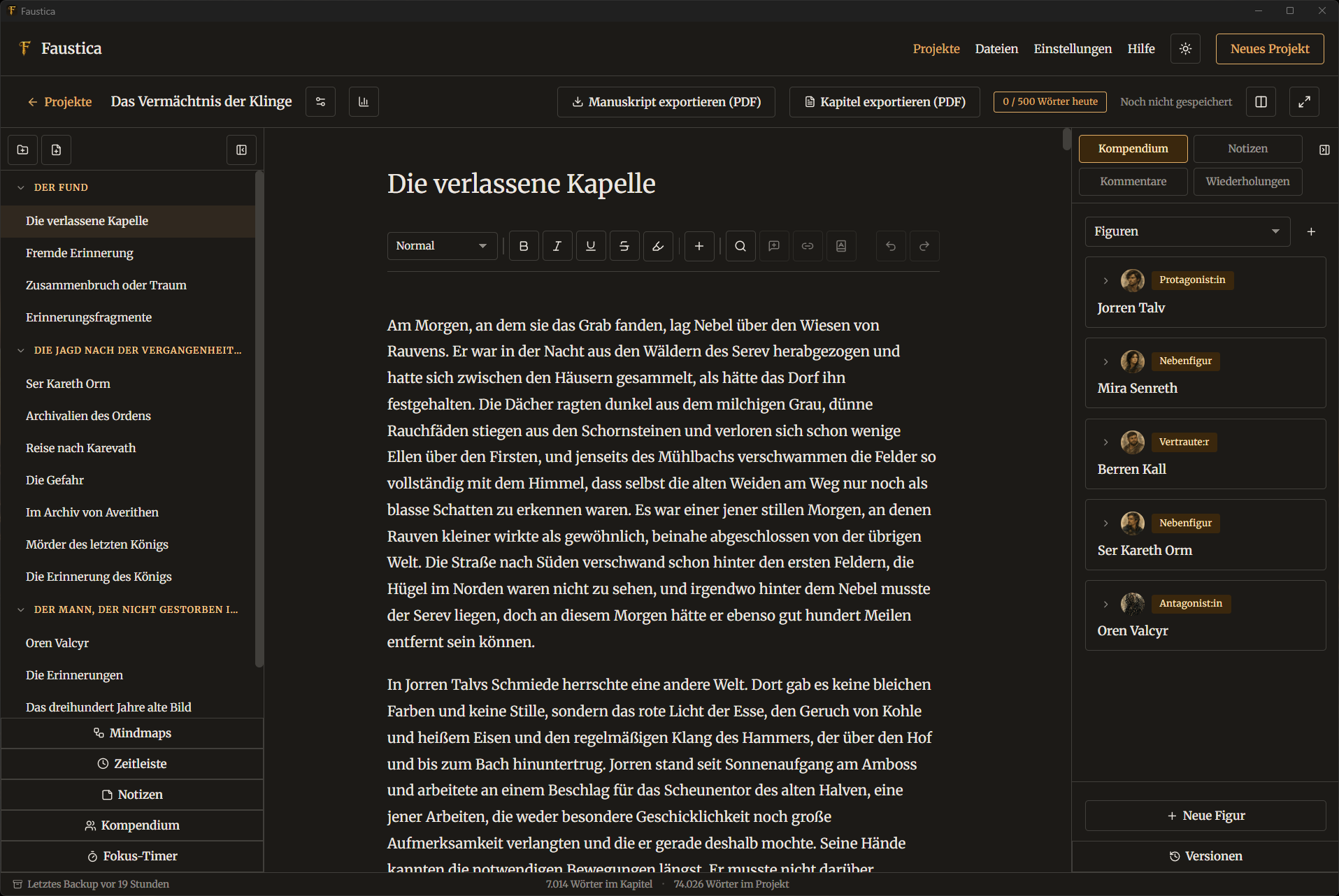Open sidebar Notizen button at bottom
1339x896 pixels.
[132, 795]
